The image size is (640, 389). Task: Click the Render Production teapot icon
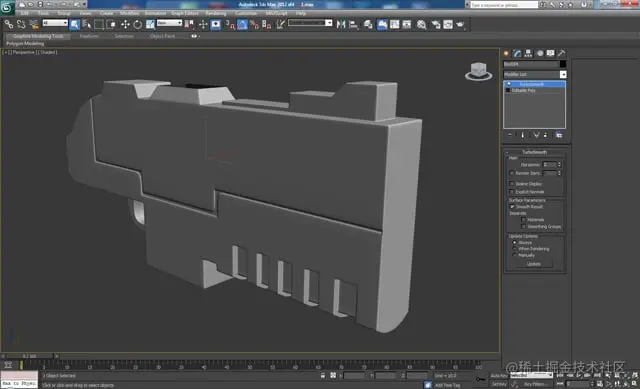coord(460,24)
